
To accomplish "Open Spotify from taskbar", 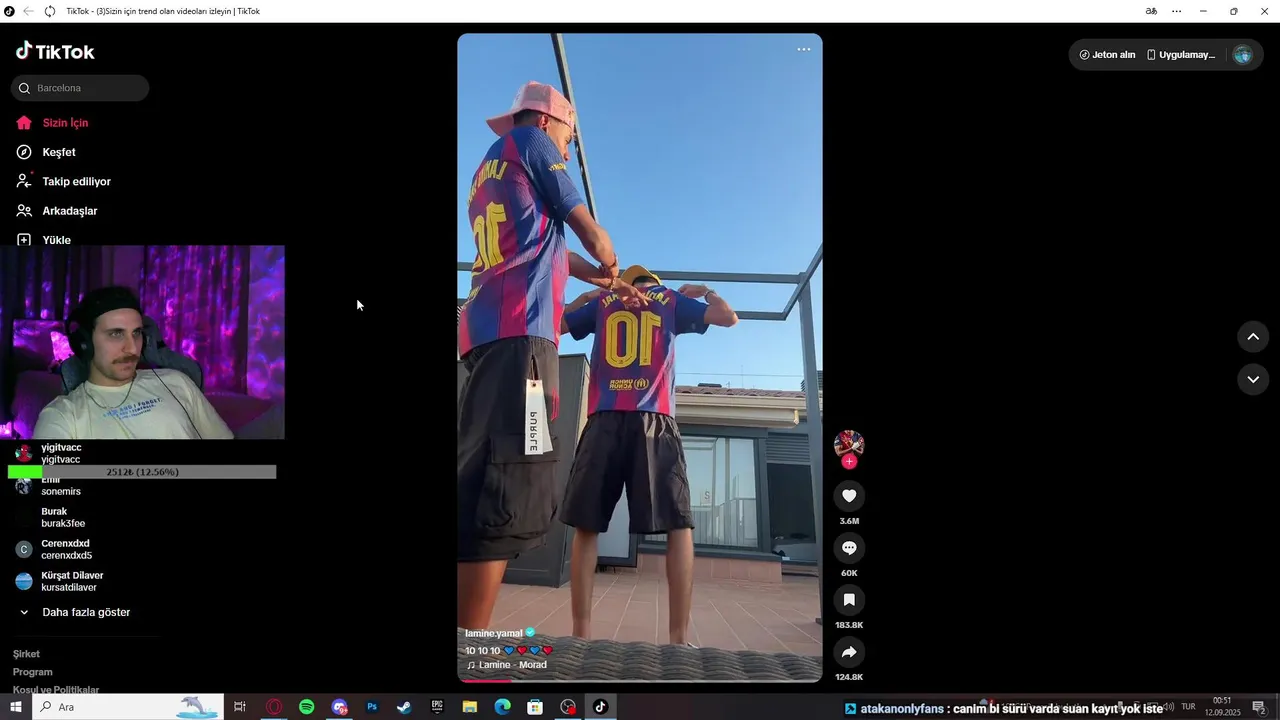I will click(307, 707).
